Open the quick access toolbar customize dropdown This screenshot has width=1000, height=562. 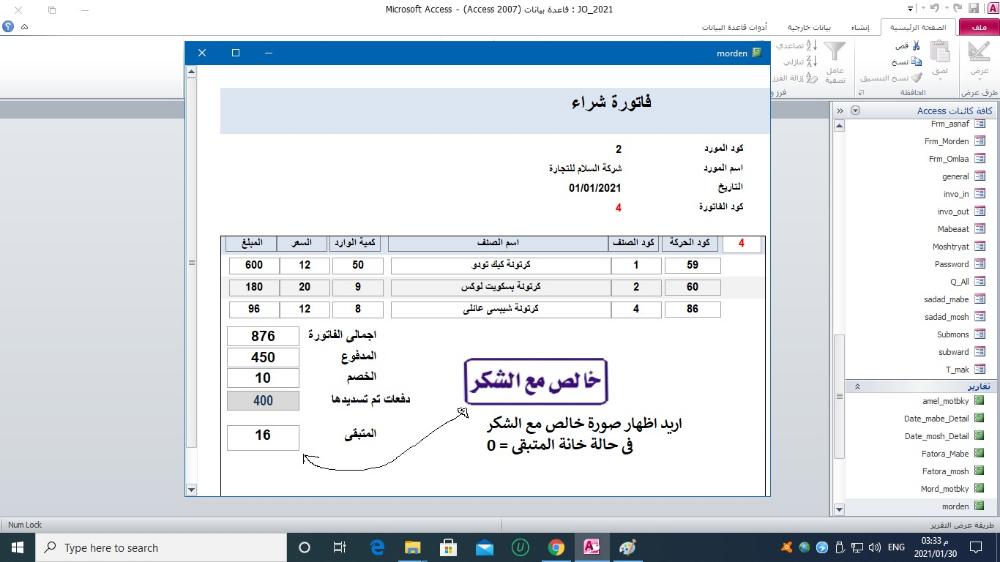(x=910, y=9)
